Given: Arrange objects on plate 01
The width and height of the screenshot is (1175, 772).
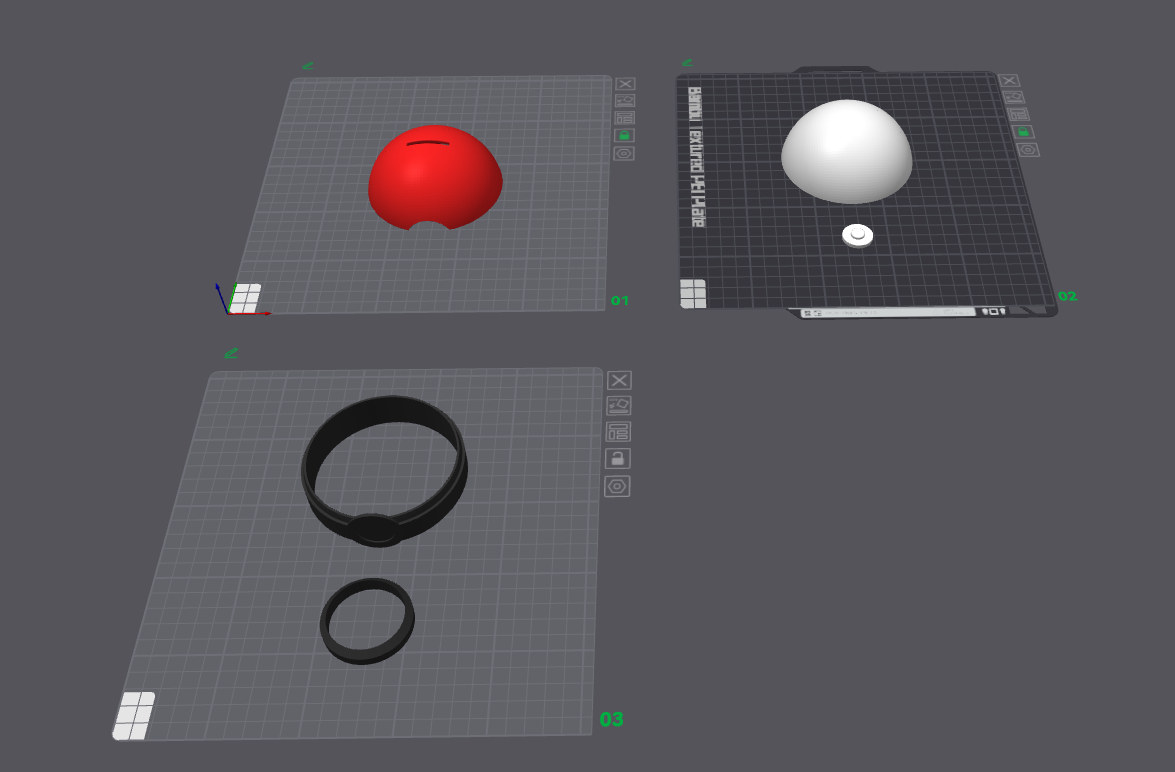Looking at the screenshot, I should [625, 118].
